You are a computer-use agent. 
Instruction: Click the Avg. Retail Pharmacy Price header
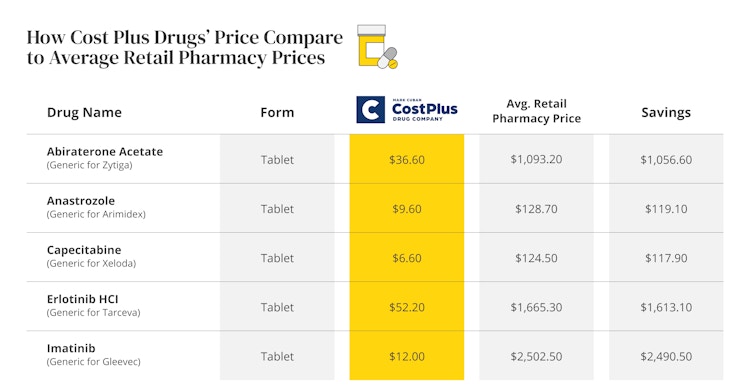coord(536,111)
